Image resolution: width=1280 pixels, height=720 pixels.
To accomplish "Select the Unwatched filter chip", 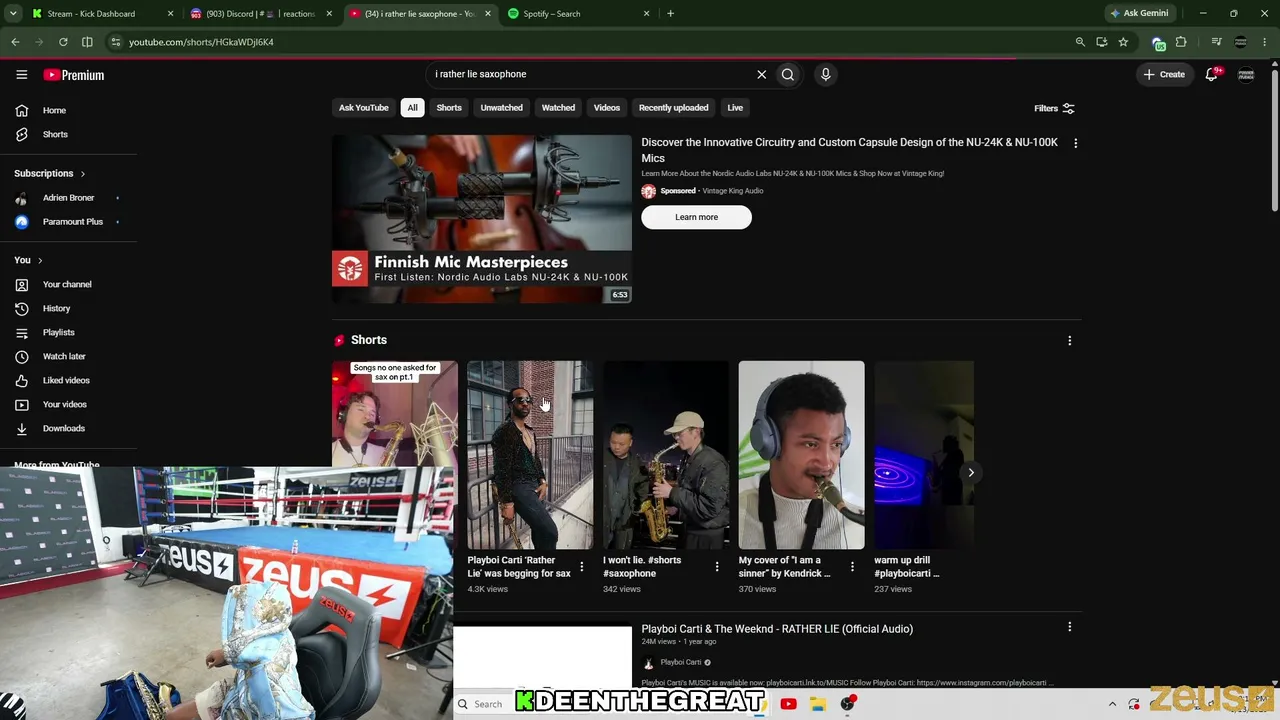I will point(501,108).
